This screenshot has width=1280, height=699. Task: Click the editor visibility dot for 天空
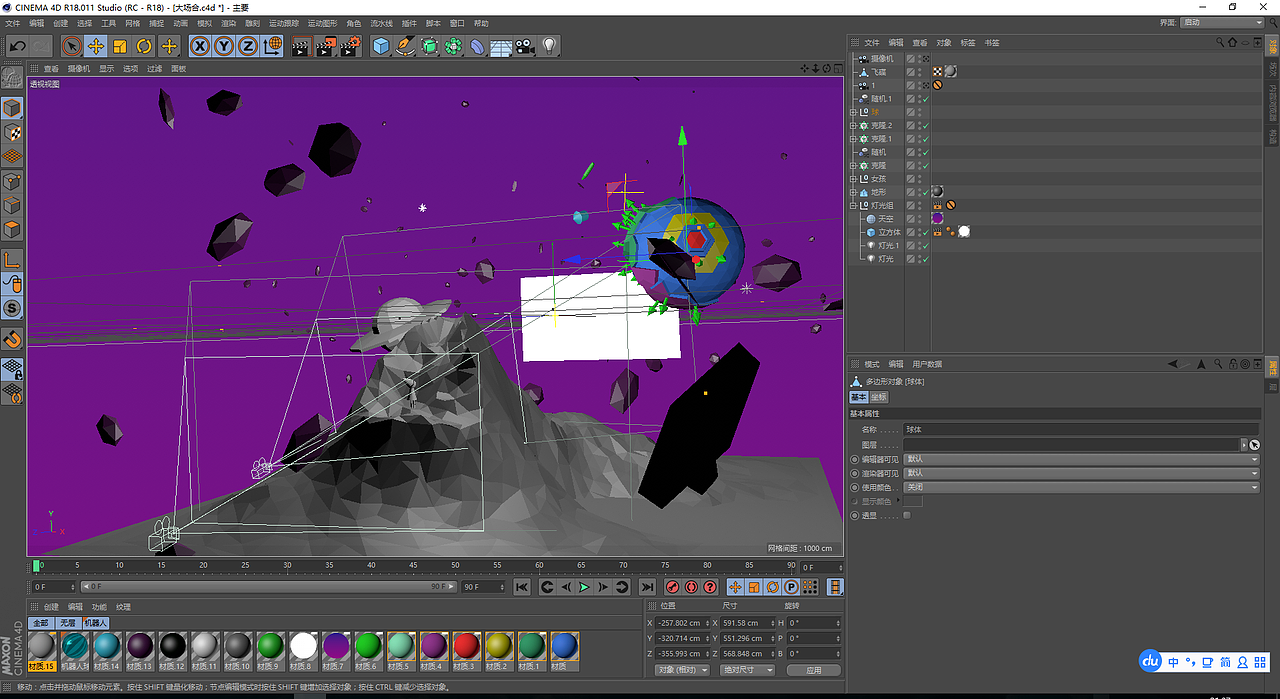(x=918, y=216)
